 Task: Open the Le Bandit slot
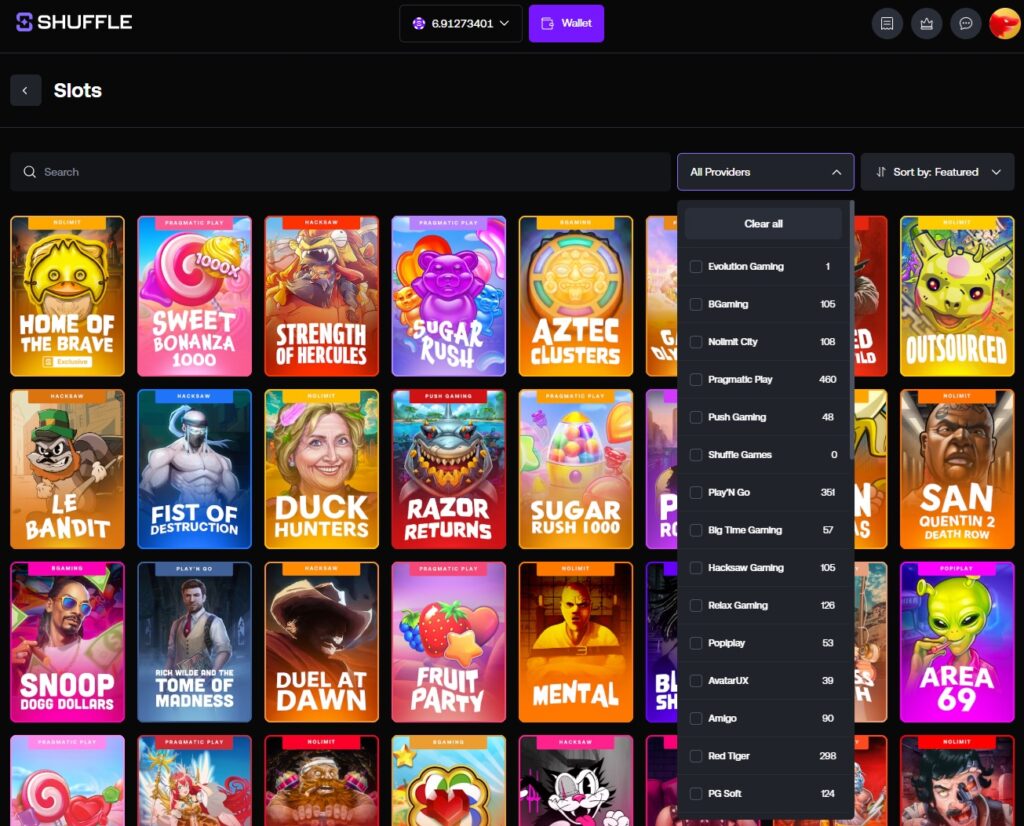pos(67,469)
